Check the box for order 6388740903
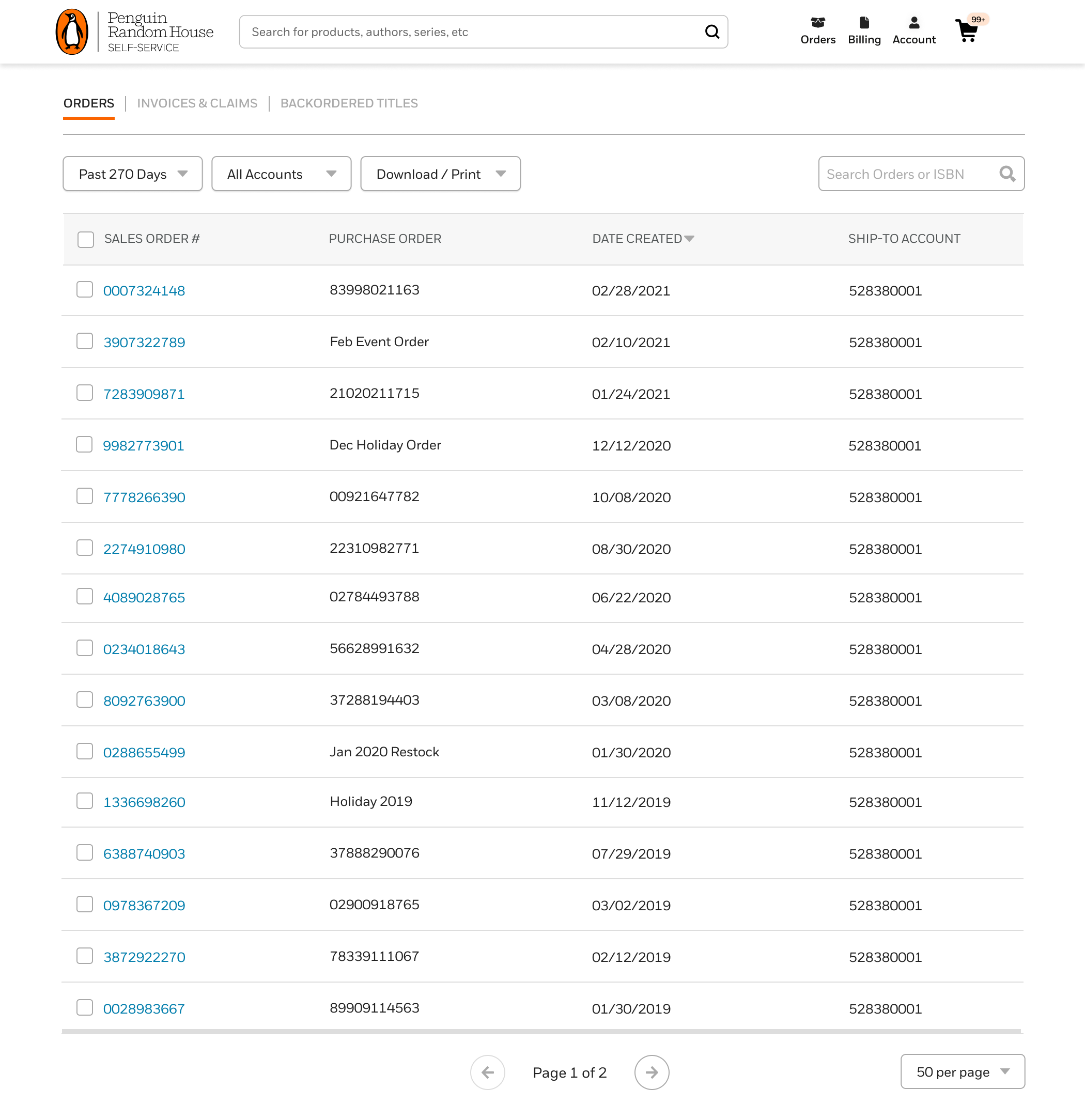 (85, 852)
